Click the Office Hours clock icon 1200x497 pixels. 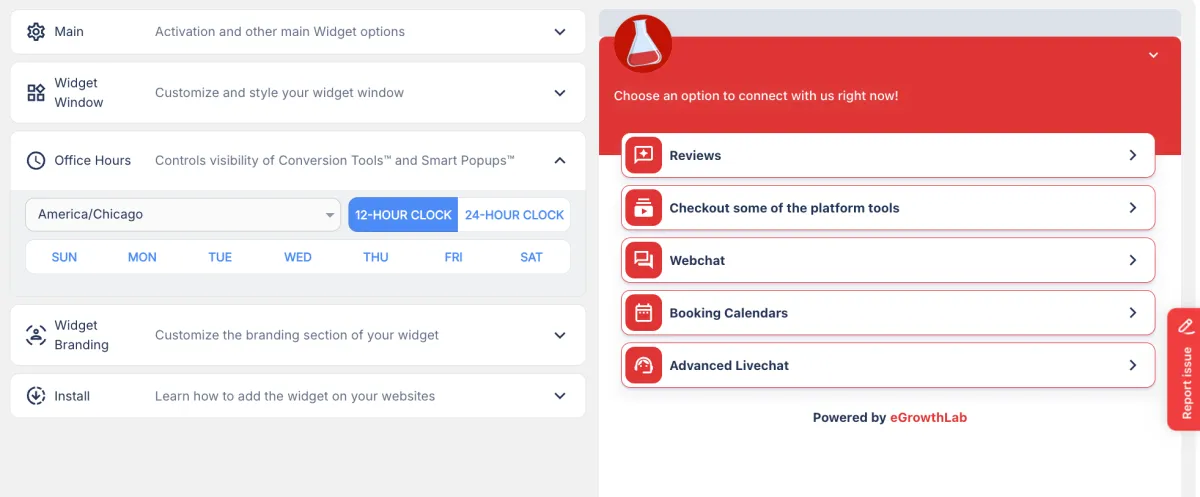click(36, 160)
